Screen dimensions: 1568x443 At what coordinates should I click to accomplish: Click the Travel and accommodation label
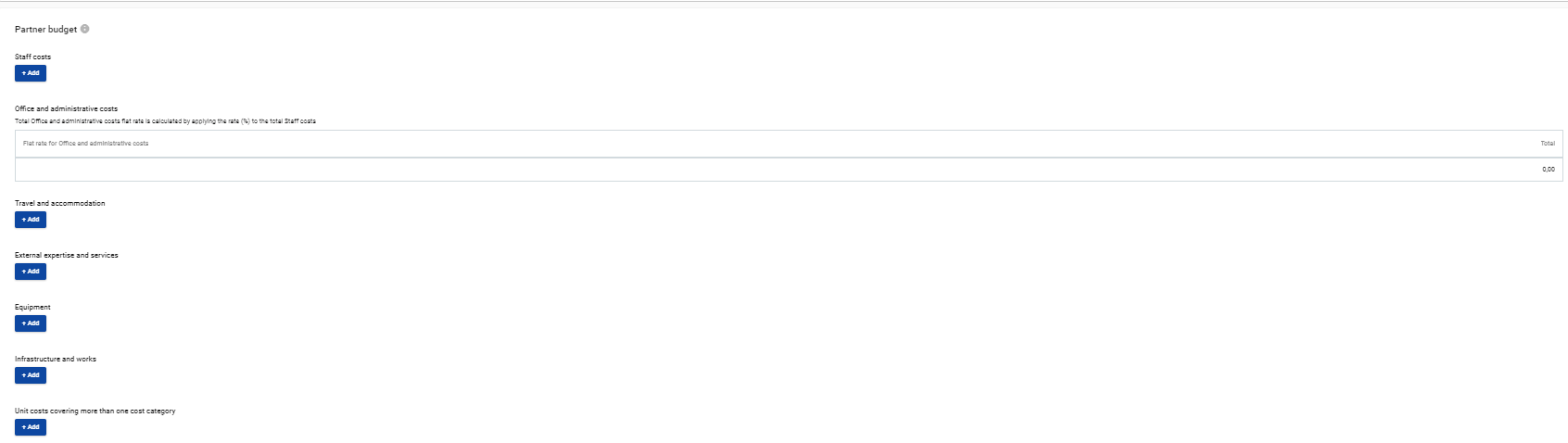pyautogui.click(x=59, y=204)
